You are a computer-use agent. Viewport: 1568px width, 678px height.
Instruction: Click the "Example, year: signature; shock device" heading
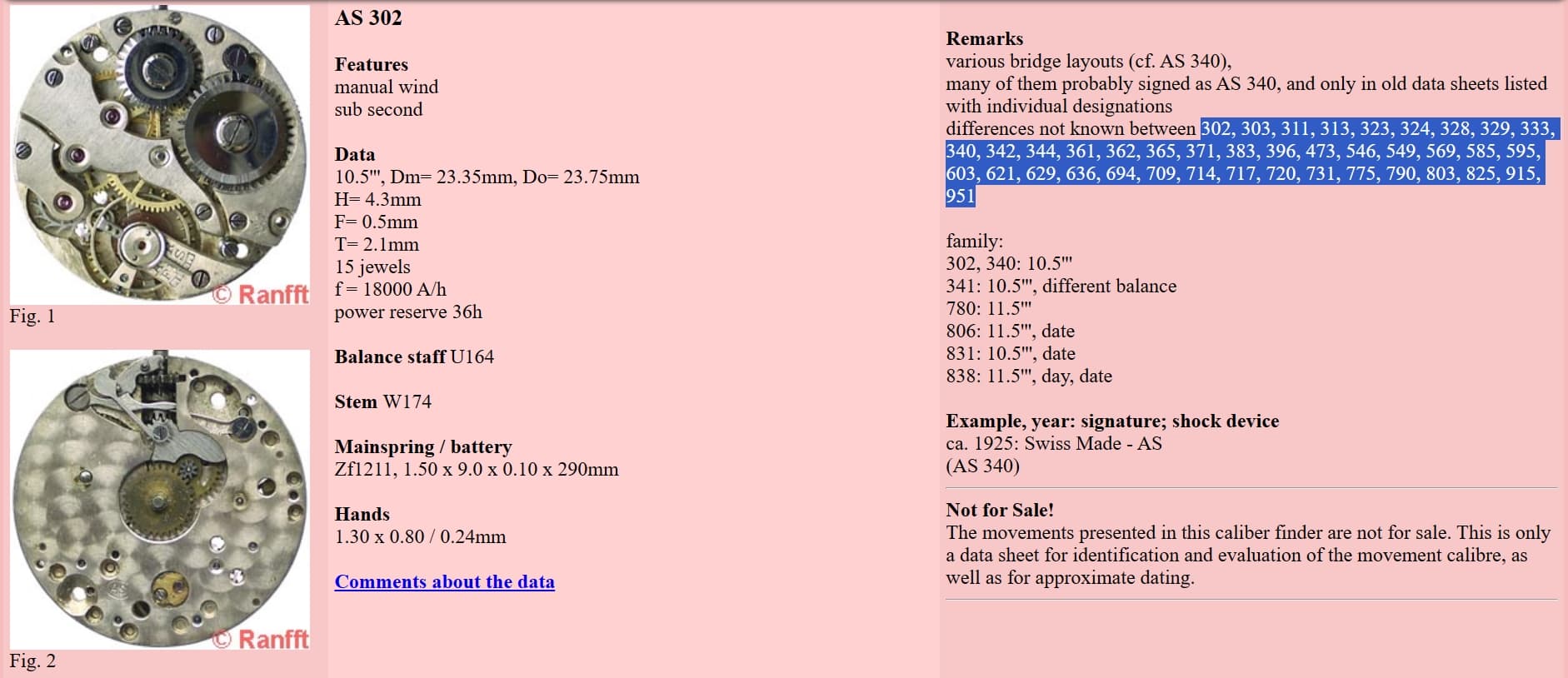(1111, 421)
